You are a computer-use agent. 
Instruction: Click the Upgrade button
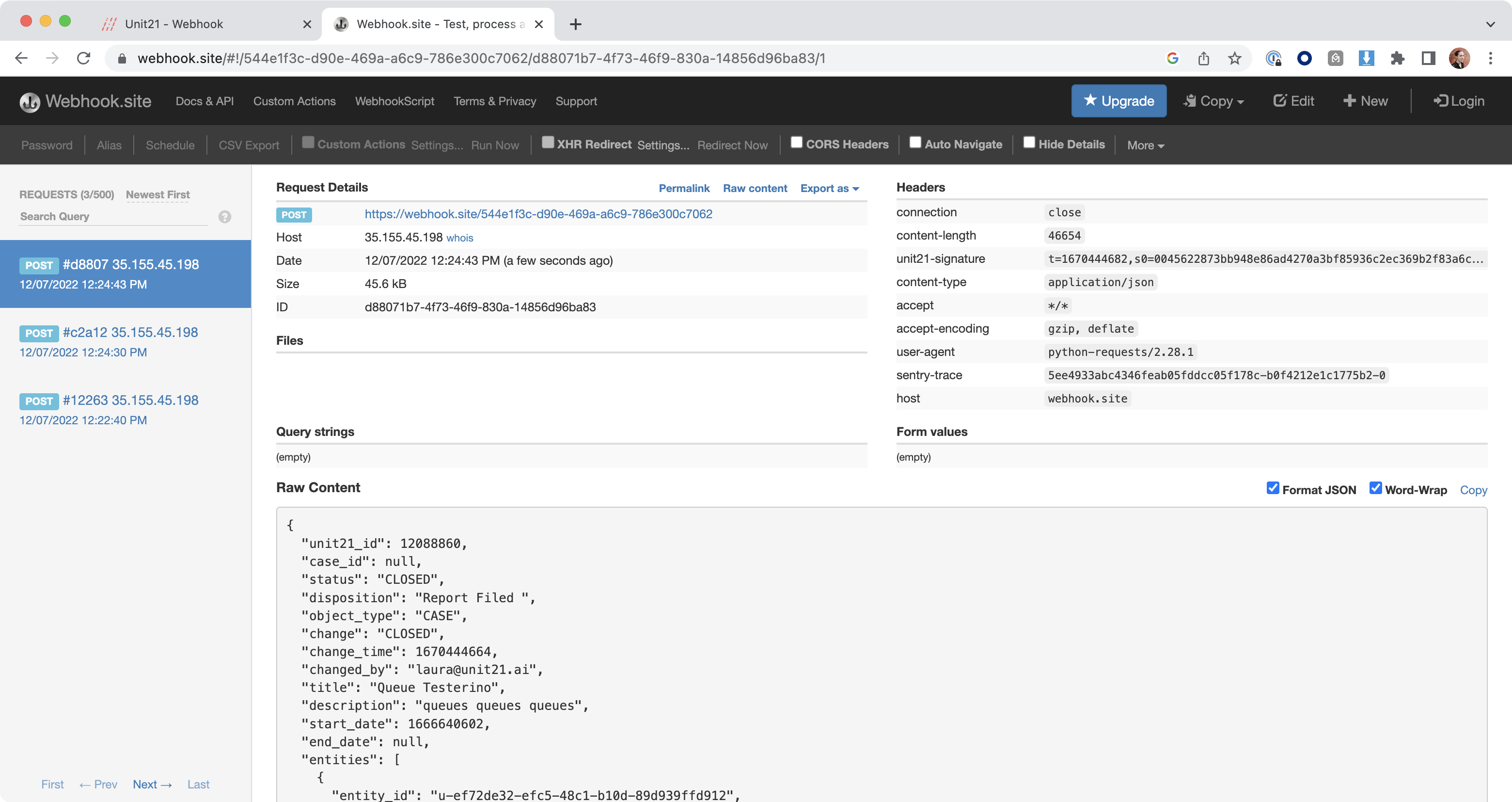point(1118,101)
